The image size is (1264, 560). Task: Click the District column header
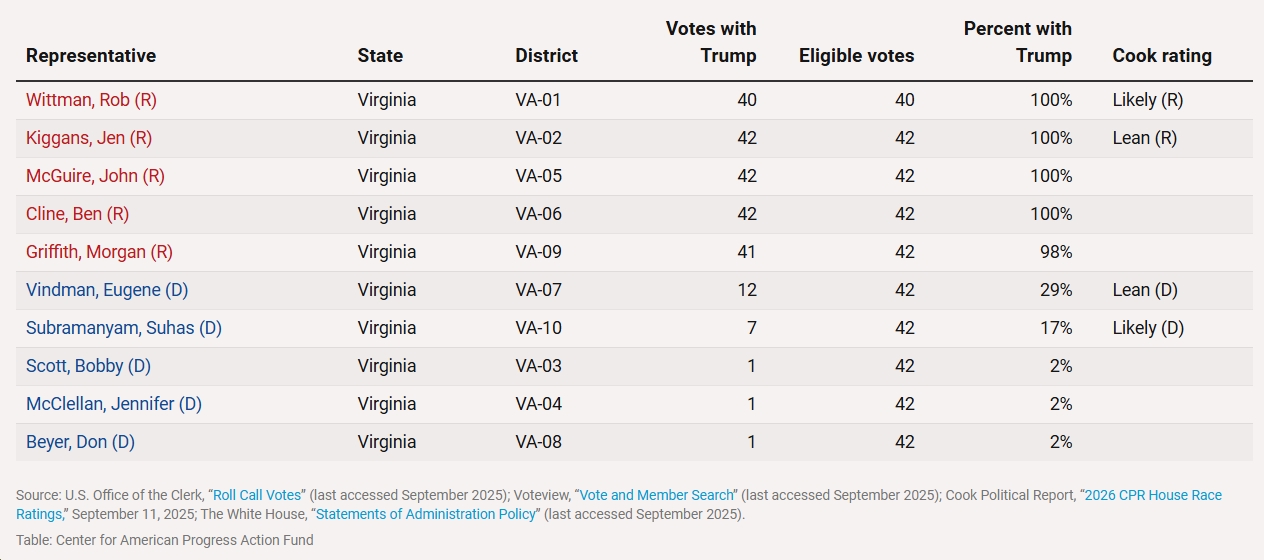pyautogui.click(x=546, y=56)
